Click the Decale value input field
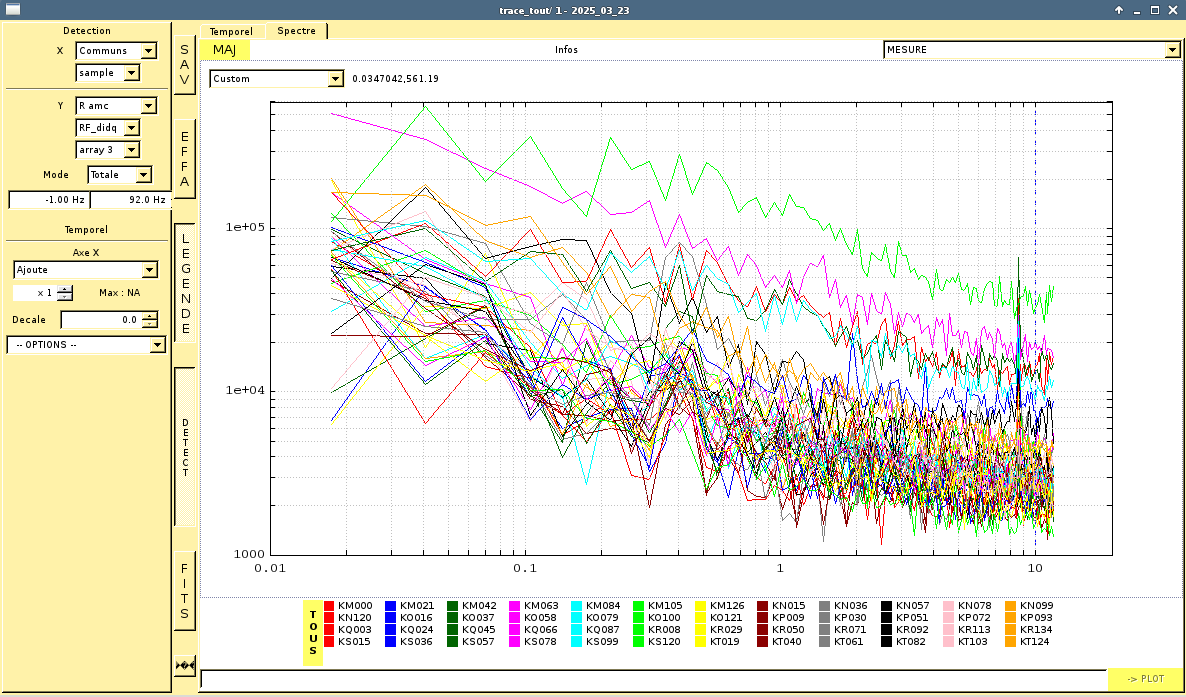 coord(101,320)
